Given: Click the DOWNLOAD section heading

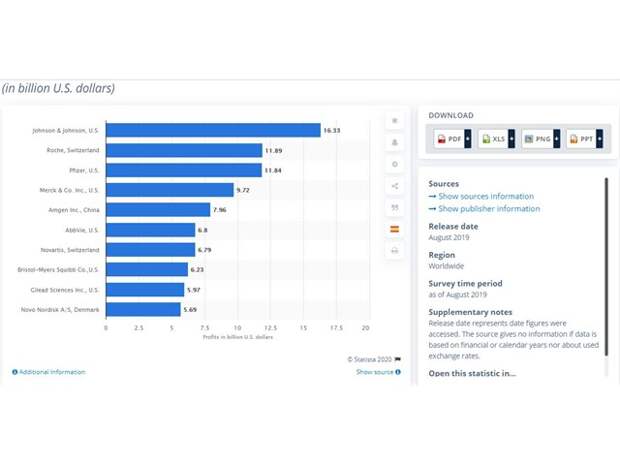Looking at the screenshot, I should click(x=451, y=115).
